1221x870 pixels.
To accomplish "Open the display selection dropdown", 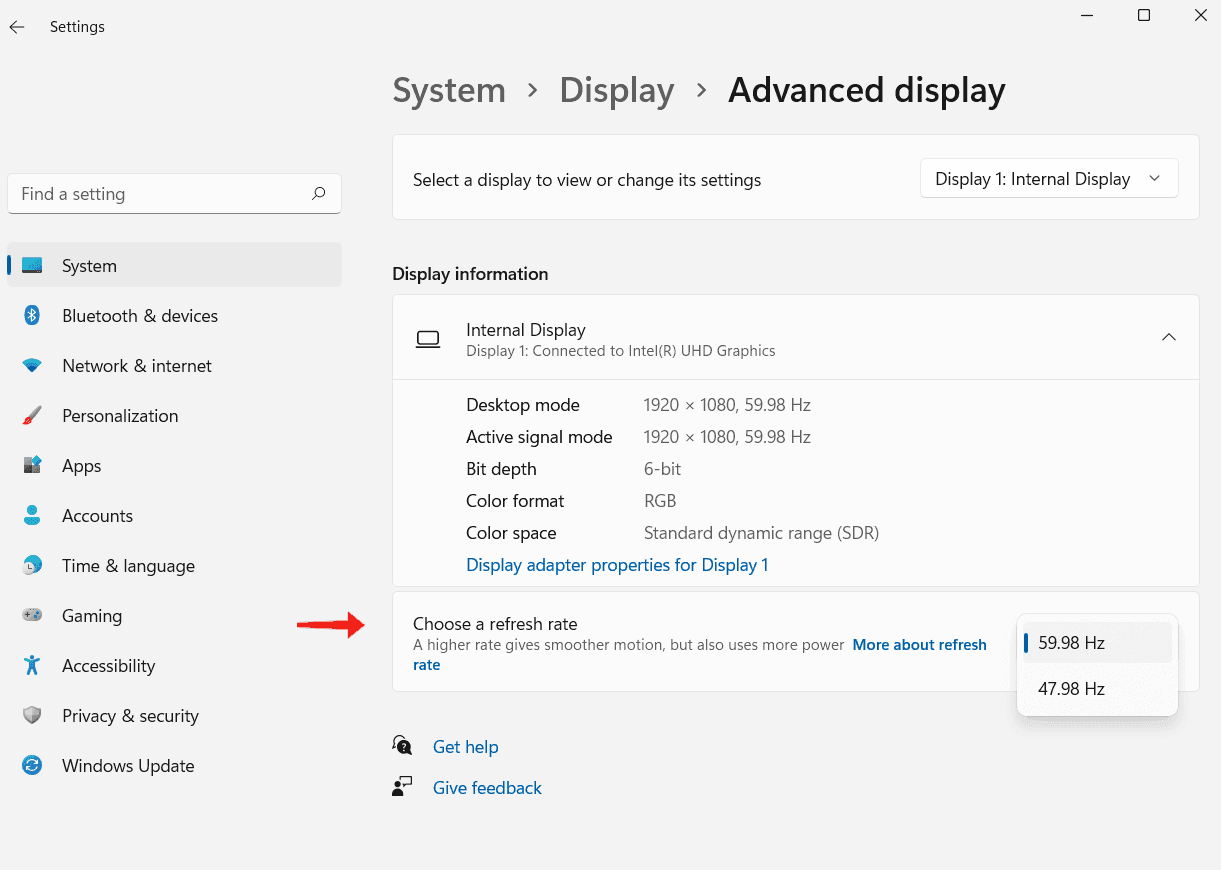I will point(1048,179).
